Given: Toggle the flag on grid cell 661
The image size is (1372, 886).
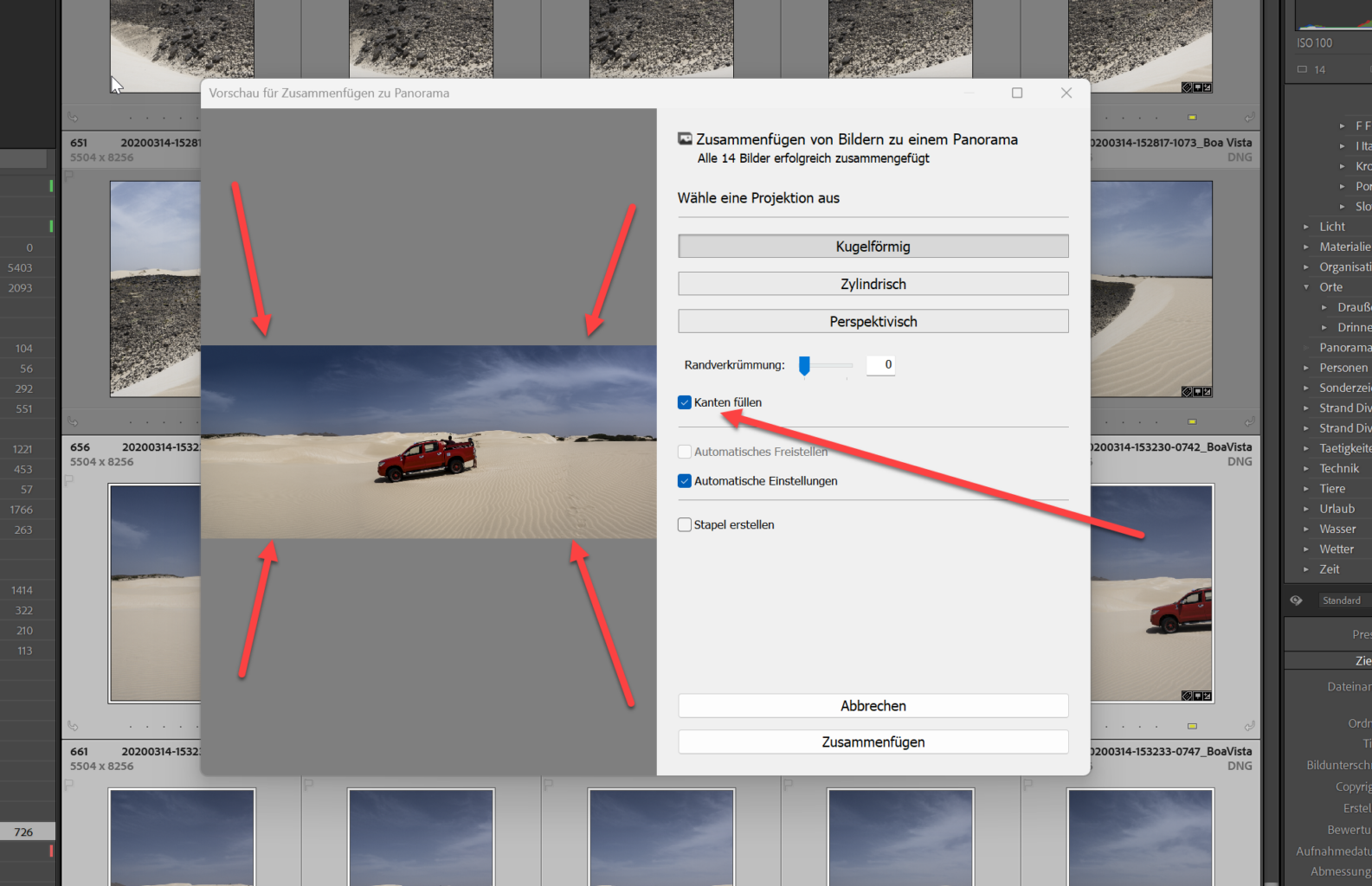Looking at the screenshot, I should click(68, 784).
